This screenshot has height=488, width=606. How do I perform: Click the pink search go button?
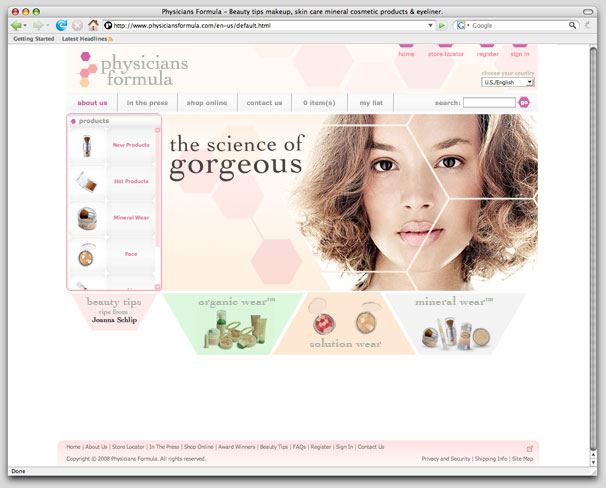pyautogui.click(x=524, y=103)
